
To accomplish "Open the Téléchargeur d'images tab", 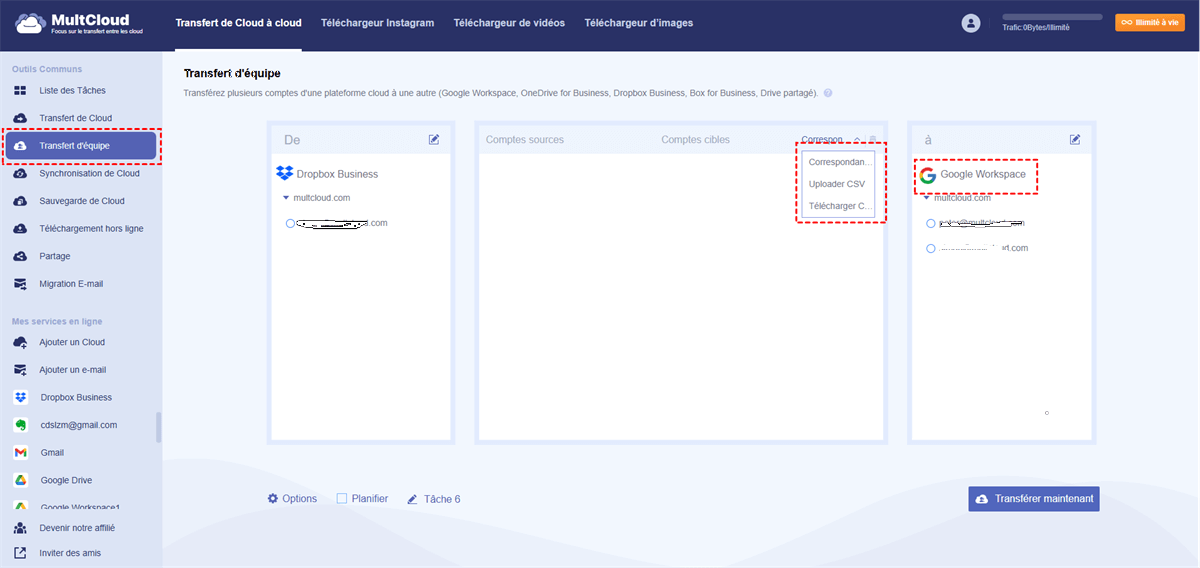I will pos(639,23).
